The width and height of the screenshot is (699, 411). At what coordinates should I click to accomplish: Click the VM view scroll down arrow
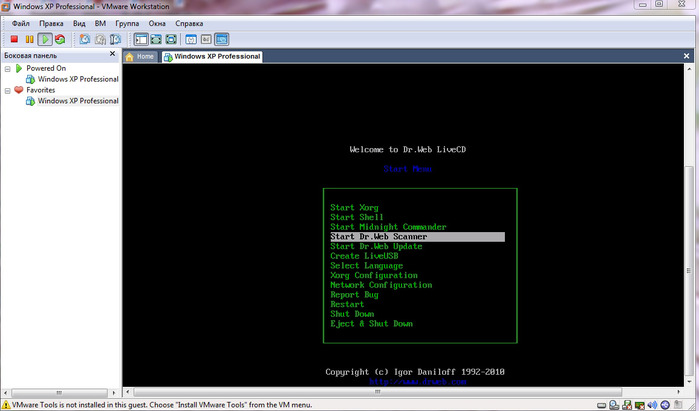[689, 382]
